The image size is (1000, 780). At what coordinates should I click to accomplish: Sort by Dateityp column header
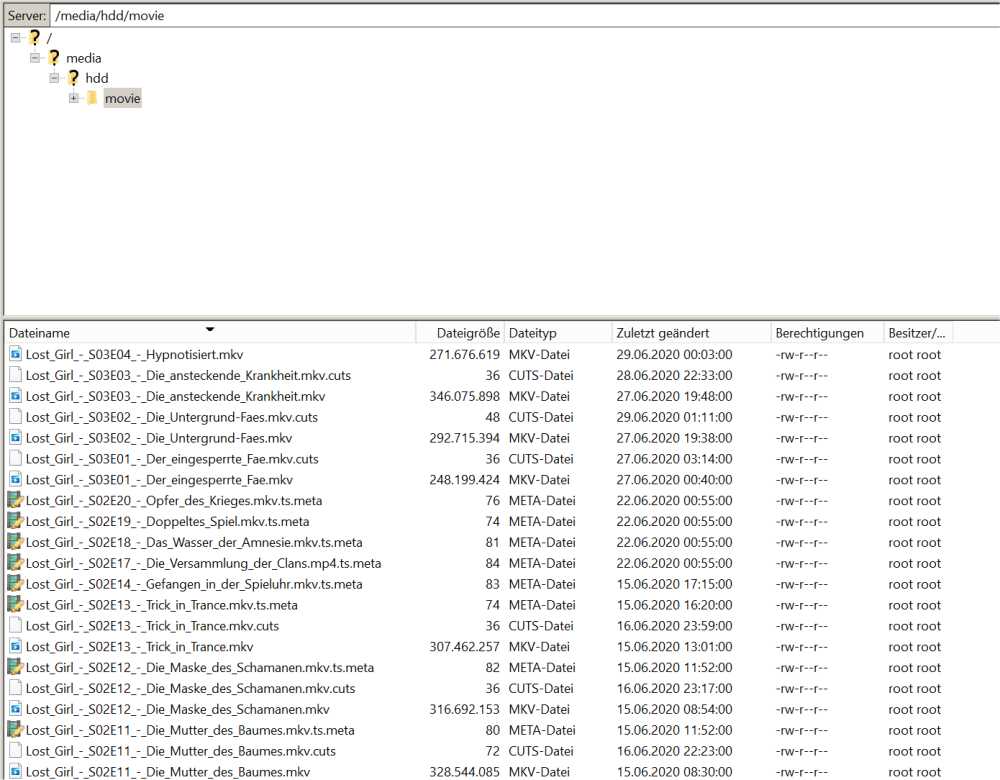533,332
